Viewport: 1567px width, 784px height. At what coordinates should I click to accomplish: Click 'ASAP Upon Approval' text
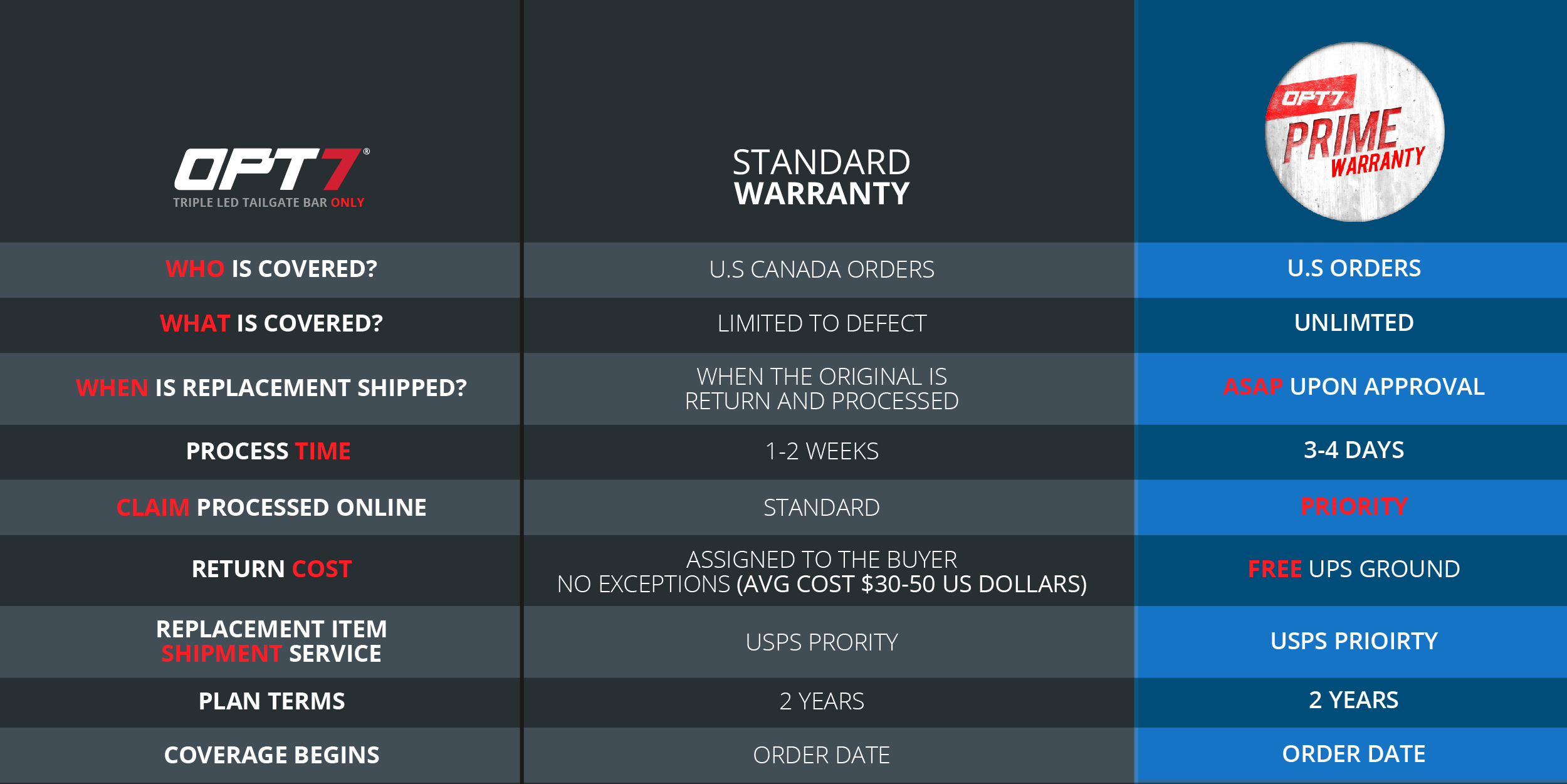pos(1354,387)
